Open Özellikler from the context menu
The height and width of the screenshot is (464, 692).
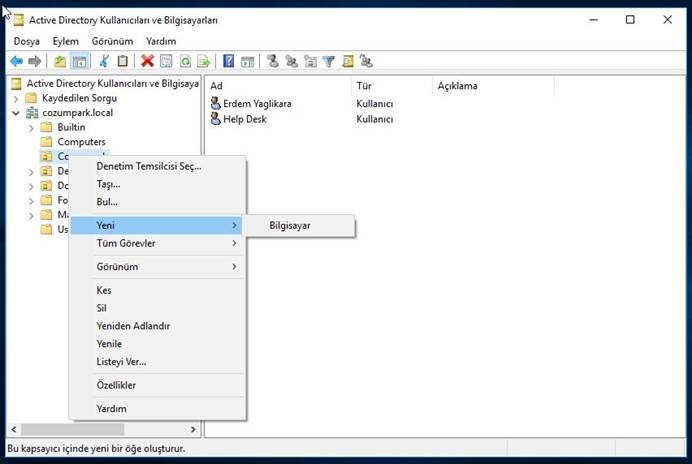click(x=157, y=385)
